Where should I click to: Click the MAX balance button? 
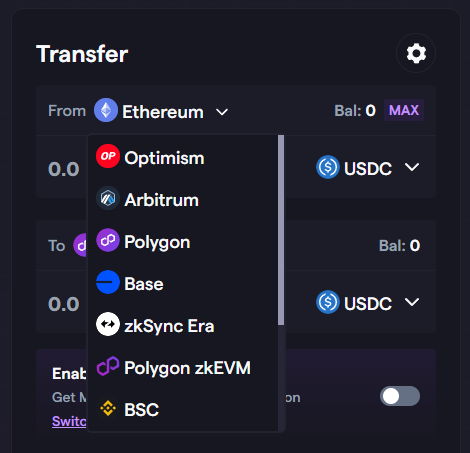point(404,110)
